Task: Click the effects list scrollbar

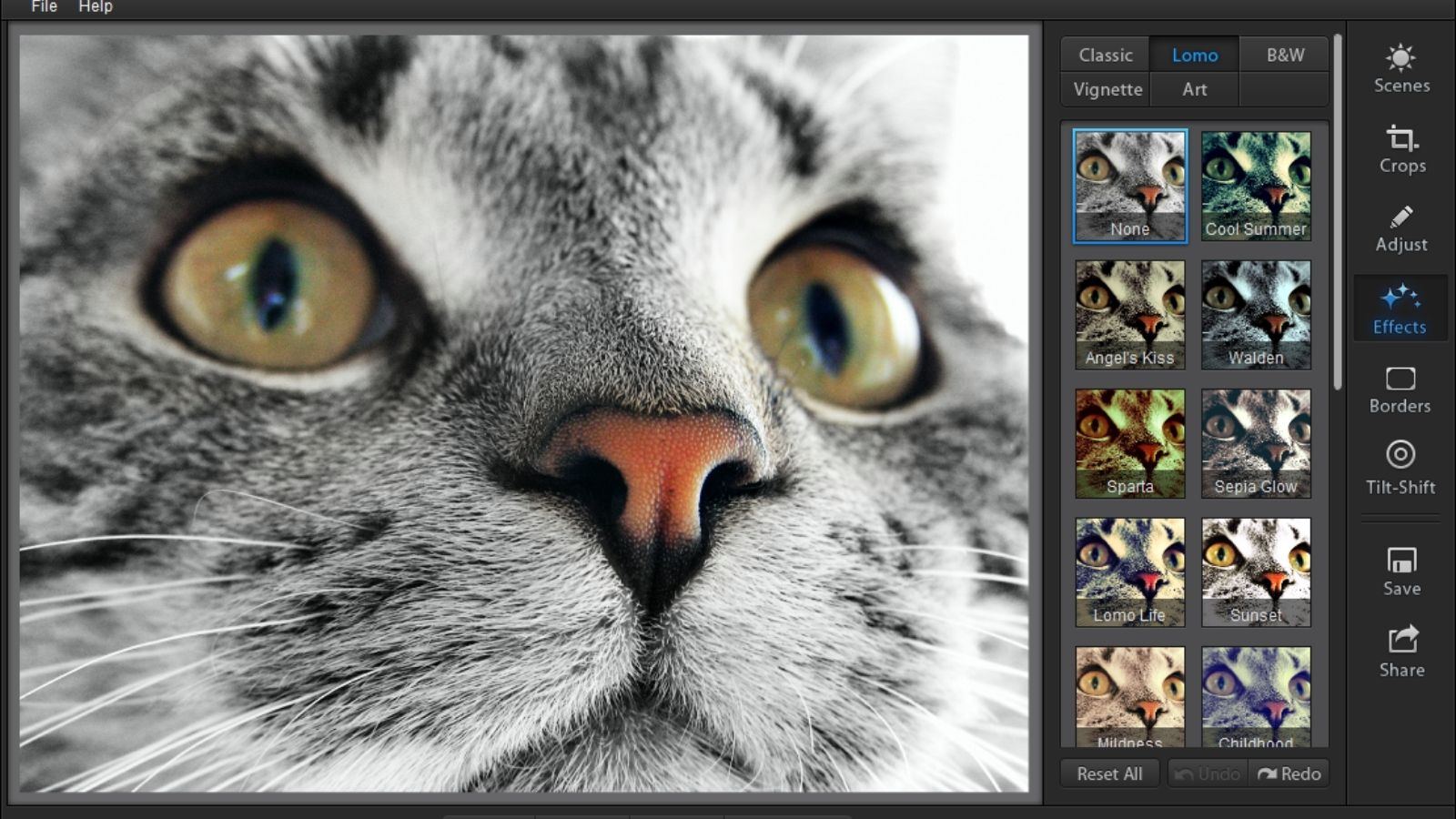Action: (1337, 212)
